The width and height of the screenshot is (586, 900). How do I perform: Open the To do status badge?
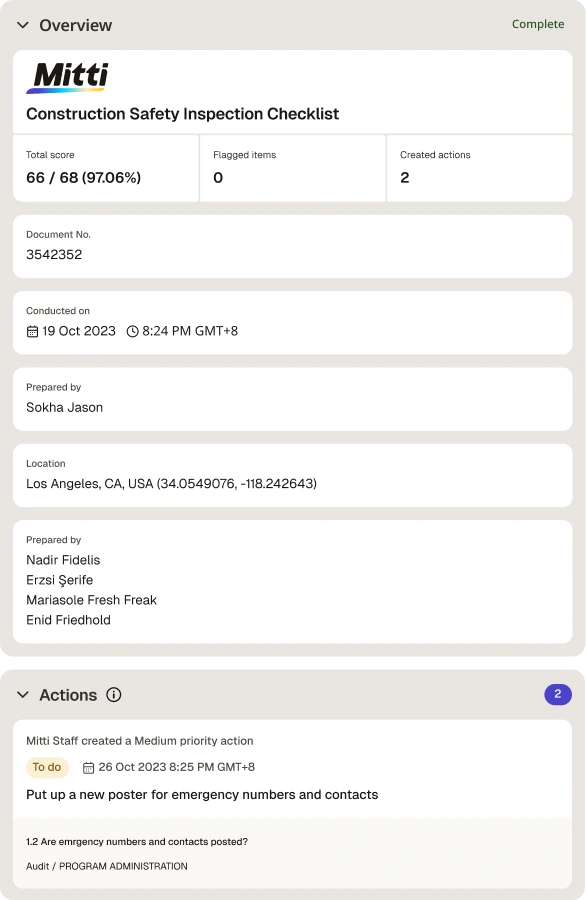click(x=47, y=767)
